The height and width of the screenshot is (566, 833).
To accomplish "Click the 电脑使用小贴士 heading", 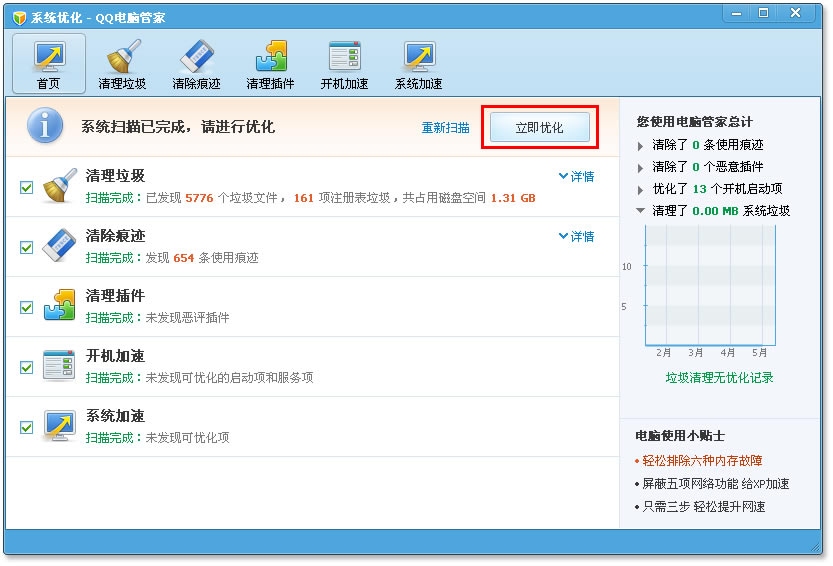I will tap(680, 436).
